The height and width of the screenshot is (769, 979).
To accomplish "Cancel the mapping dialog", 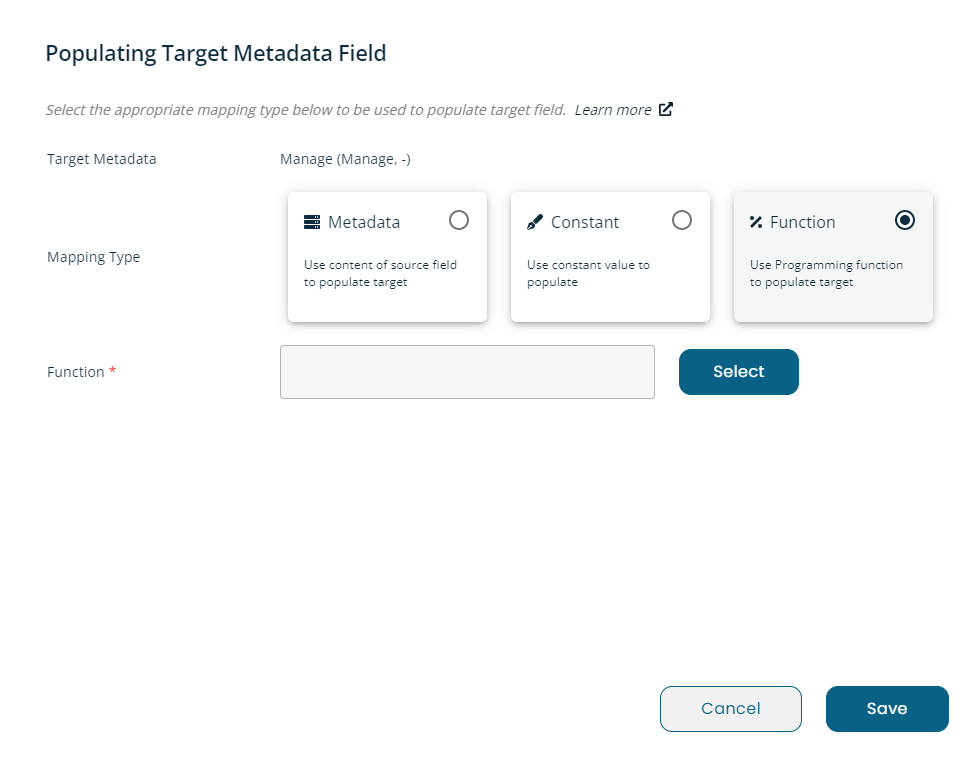I will (731, 709).
